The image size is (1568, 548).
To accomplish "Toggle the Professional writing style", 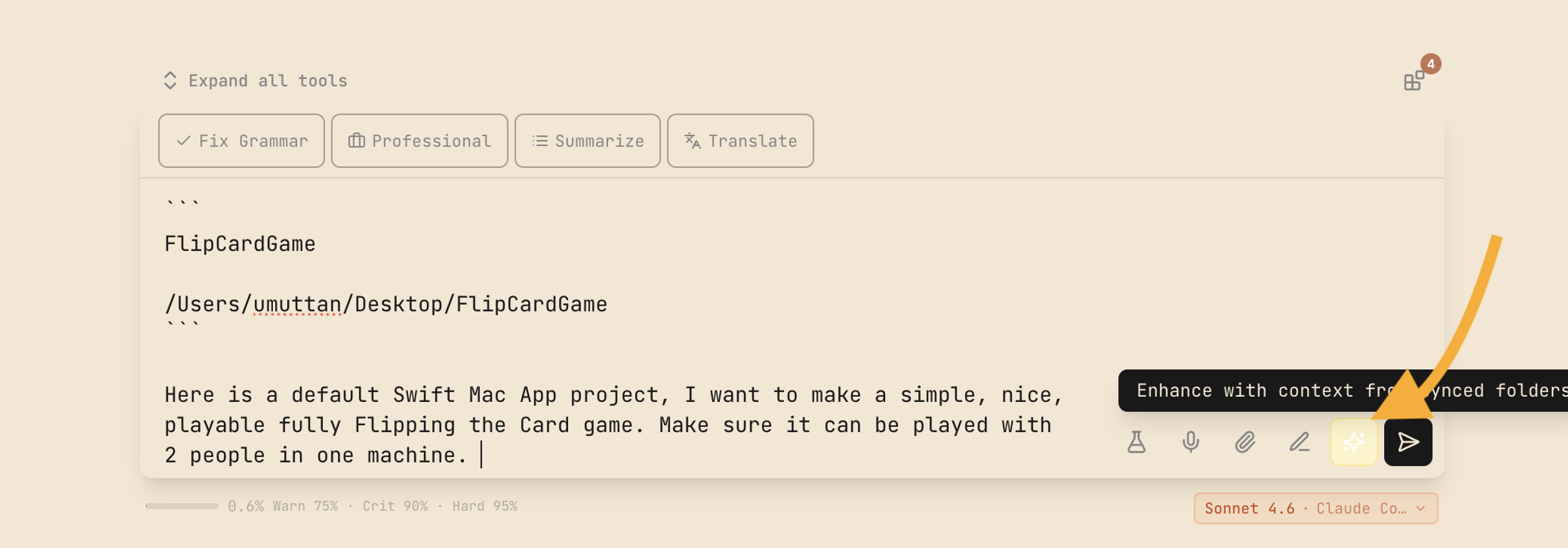I will (x=419, y=140).
